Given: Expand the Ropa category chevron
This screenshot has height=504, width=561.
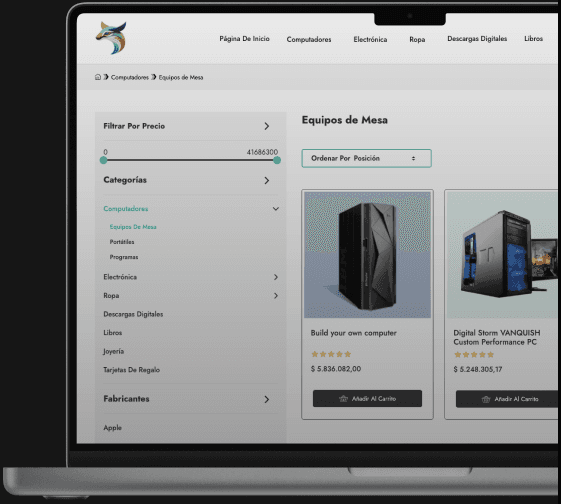Looking at the screenshot, I should pyautogui.click(x=275, y=295).
